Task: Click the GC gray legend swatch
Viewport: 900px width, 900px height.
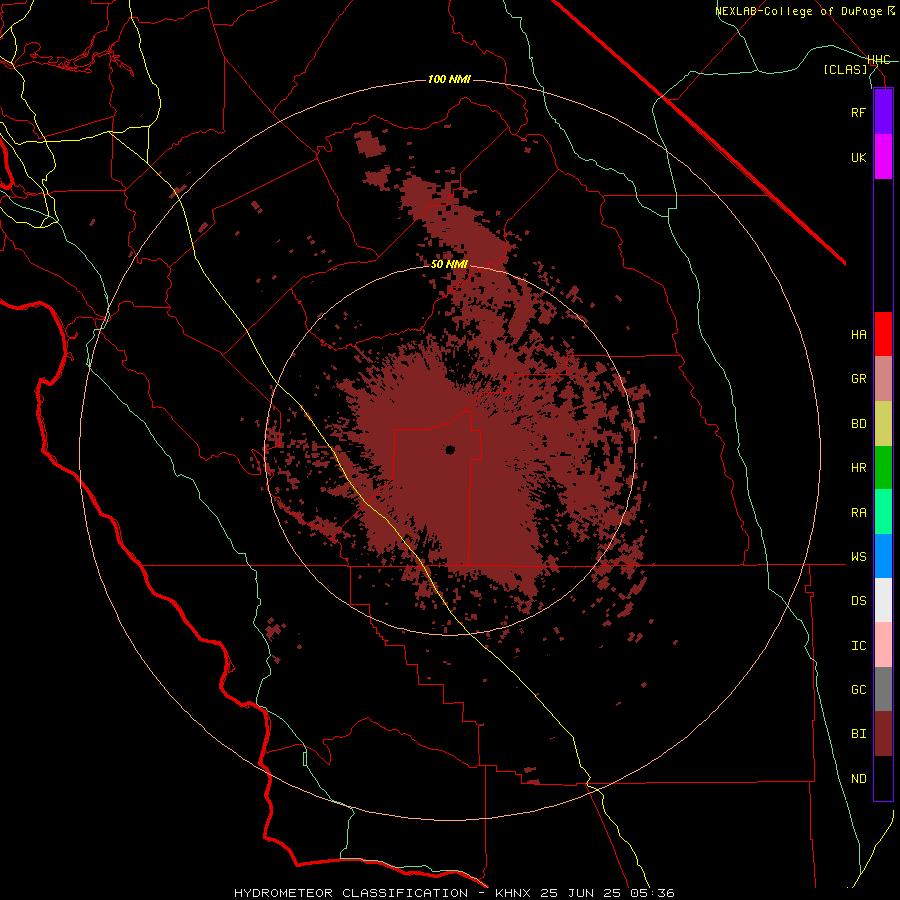Action: pyautogui.click(x=883, y=689)
